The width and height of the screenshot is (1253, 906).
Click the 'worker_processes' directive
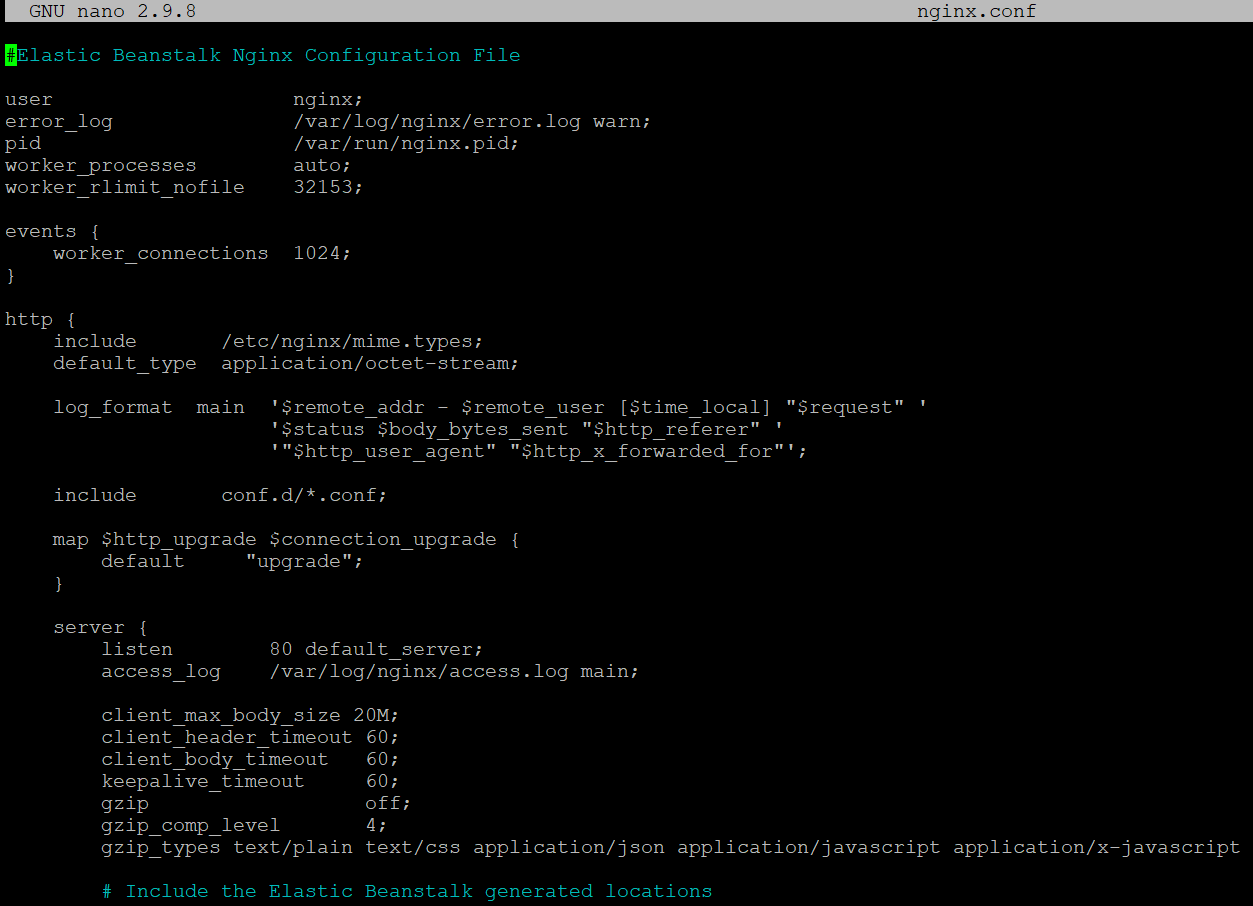pyautogui.click(x=101, y=165)
